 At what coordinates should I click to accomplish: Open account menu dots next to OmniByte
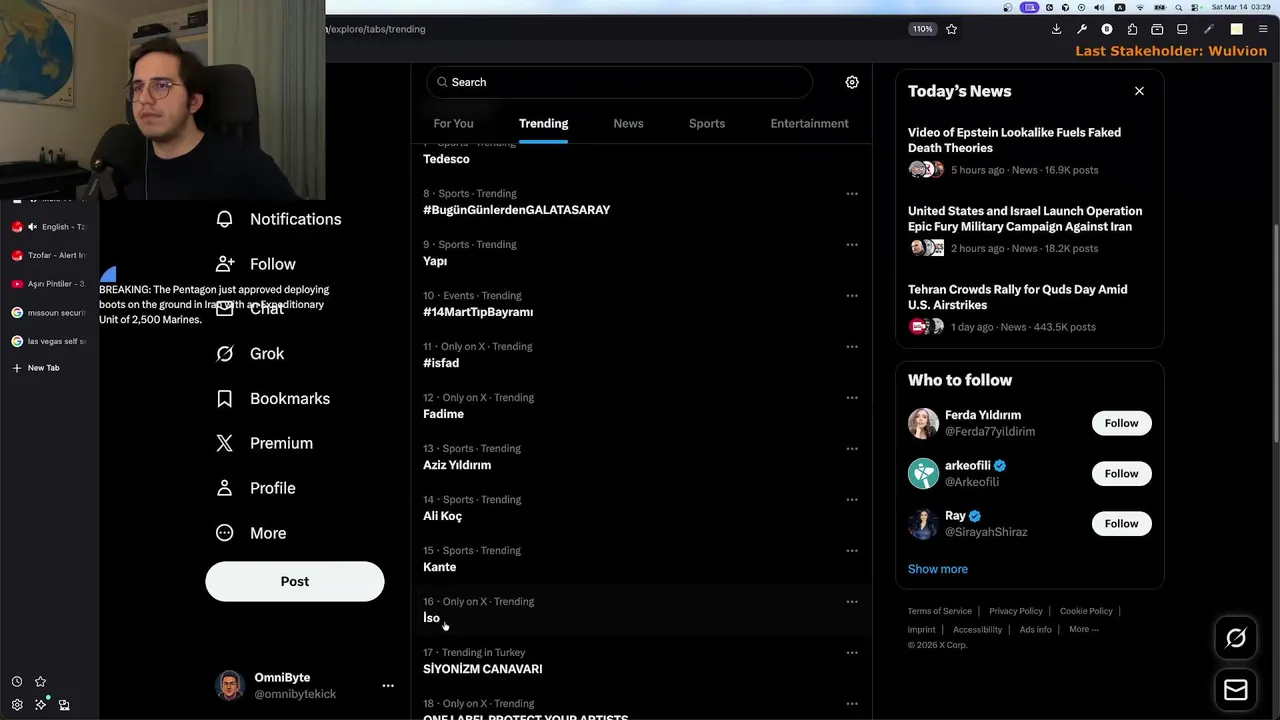[x=388, y=686]
